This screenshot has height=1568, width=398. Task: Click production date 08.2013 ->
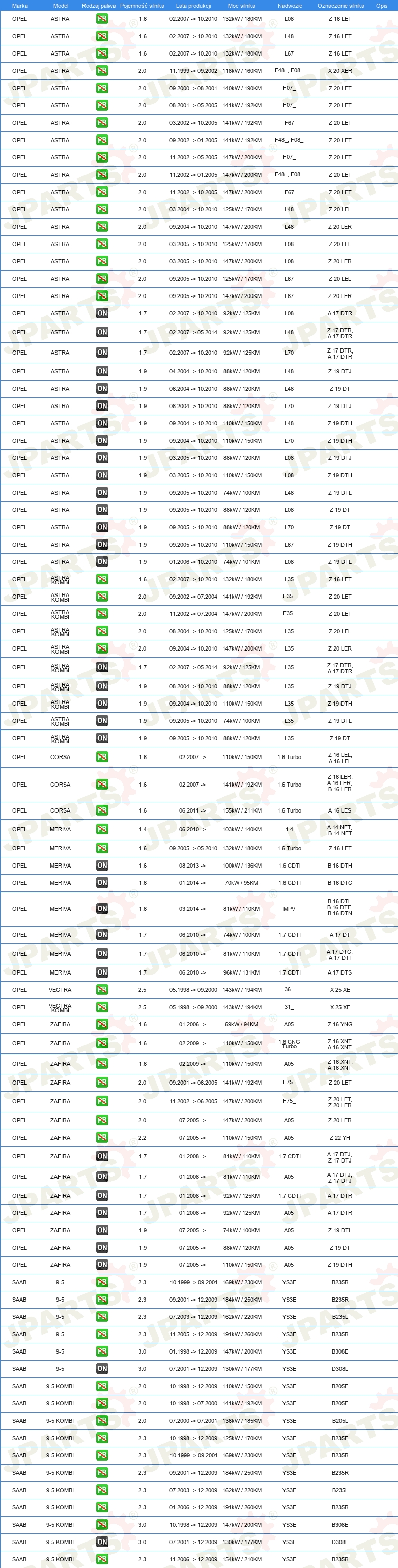coord(192,866)
